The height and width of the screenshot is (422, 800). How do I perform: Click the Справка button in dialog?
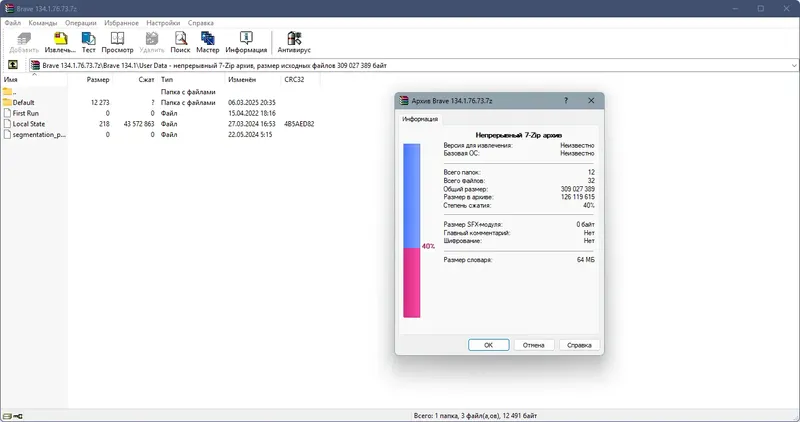(579, 345)
